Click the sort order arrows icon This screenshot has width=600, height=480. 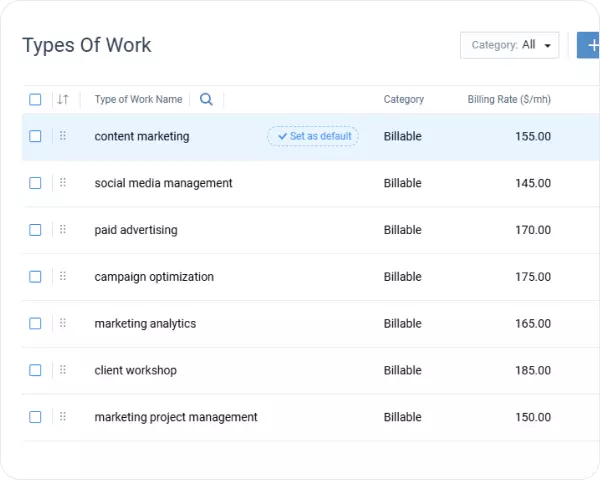pyautogui.click(x=63, y=100)
